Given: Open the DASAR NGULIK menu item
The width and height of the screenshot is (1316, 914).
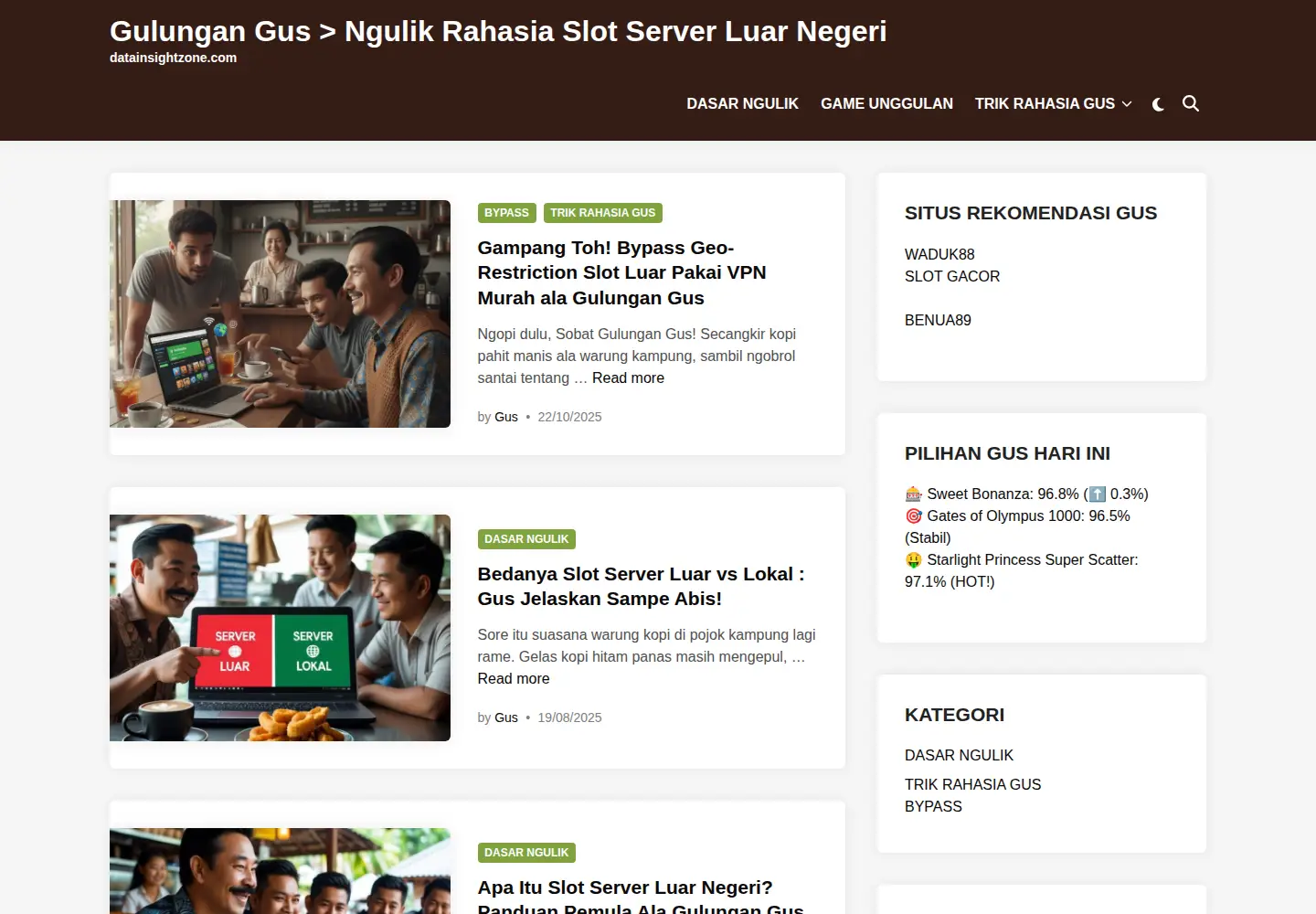Looking at the screenshot, I should tap(742, 104).
